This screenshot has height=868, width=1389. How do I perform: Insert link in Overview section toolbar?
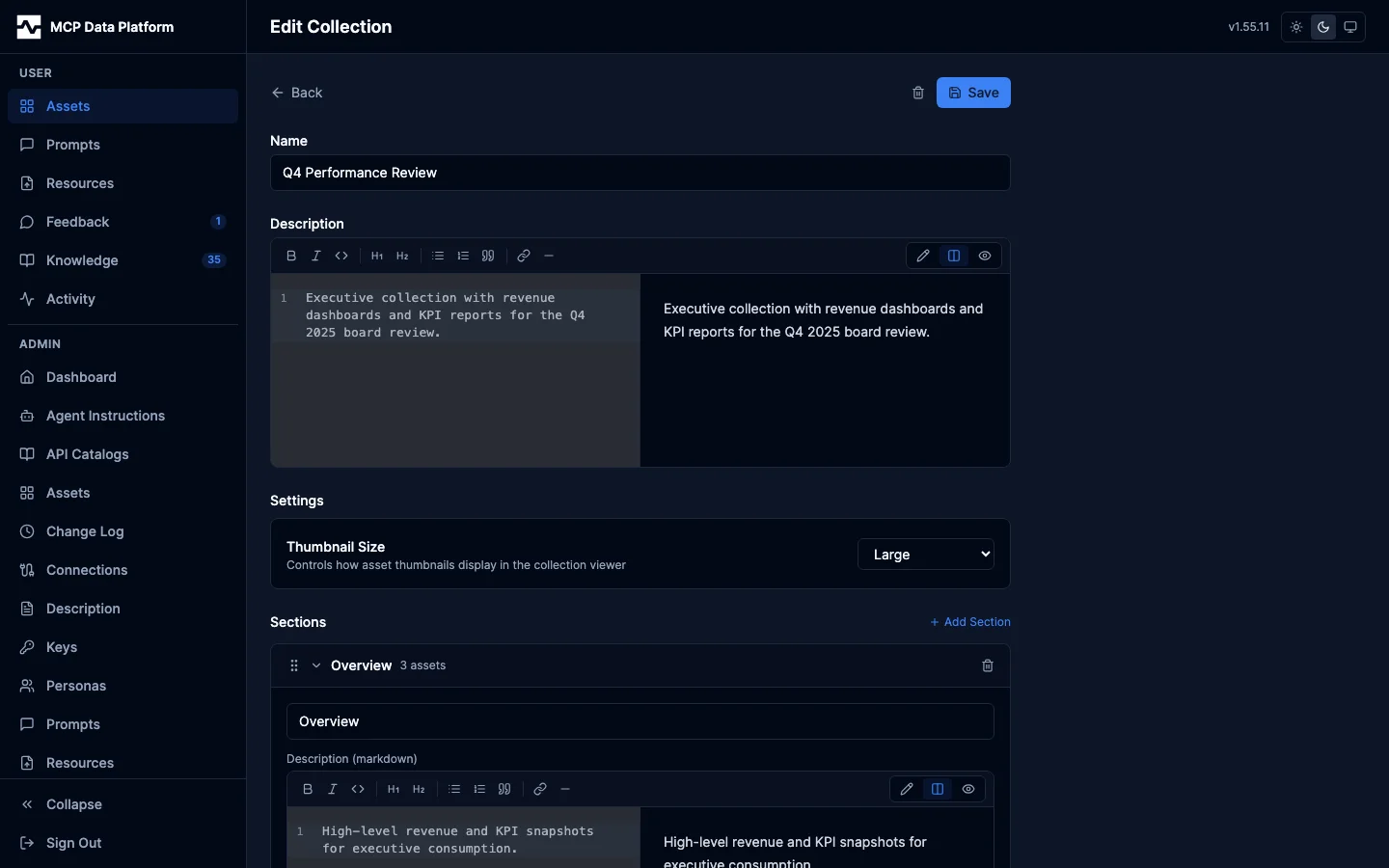540,789
